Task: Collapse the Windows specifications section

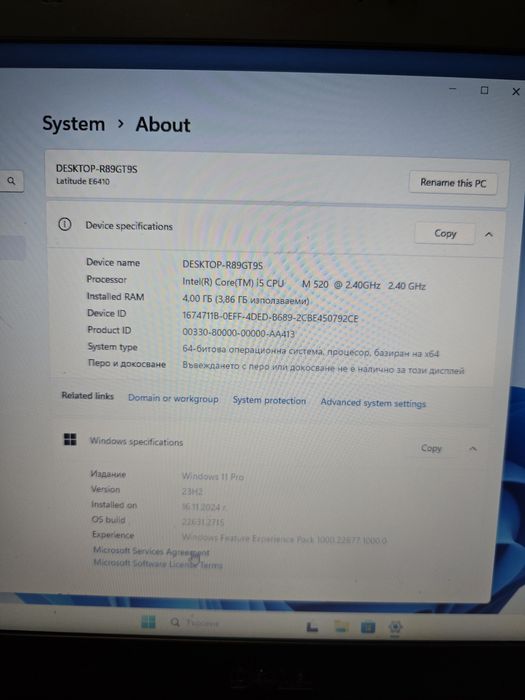Action: tap(473, 449)
